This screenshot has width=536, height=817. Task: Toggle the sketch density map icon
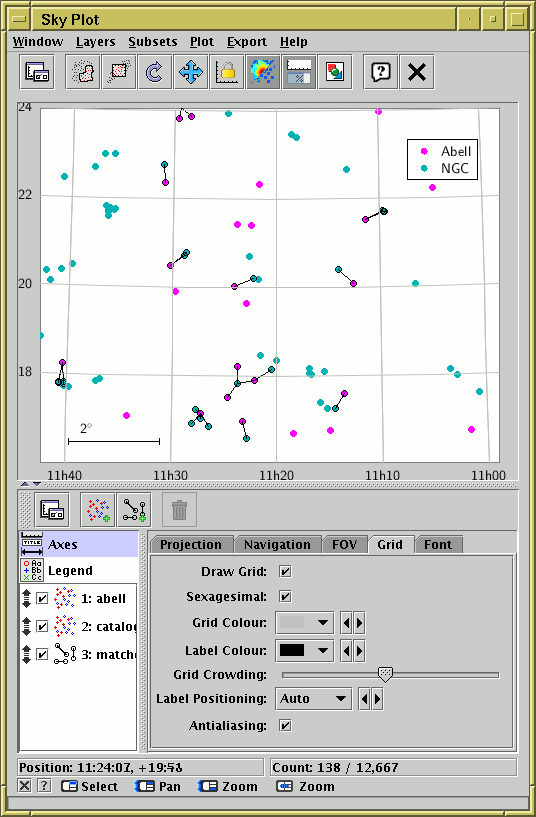click(263, 72)
